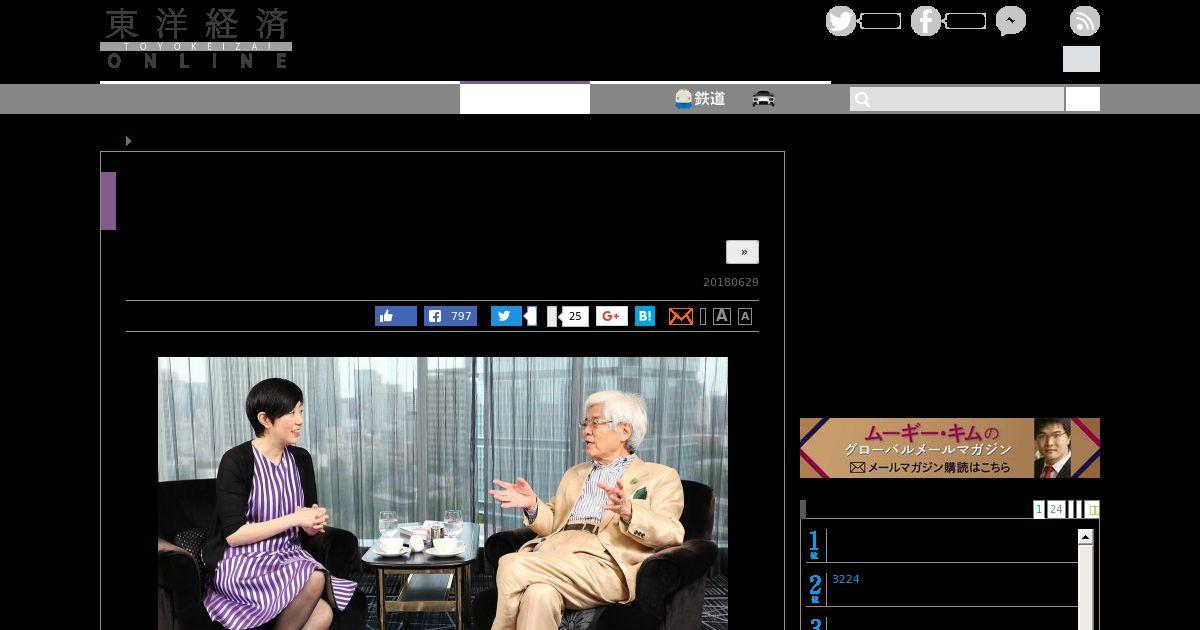Select the highlighted white navigation tab

(x=525, y=99)
